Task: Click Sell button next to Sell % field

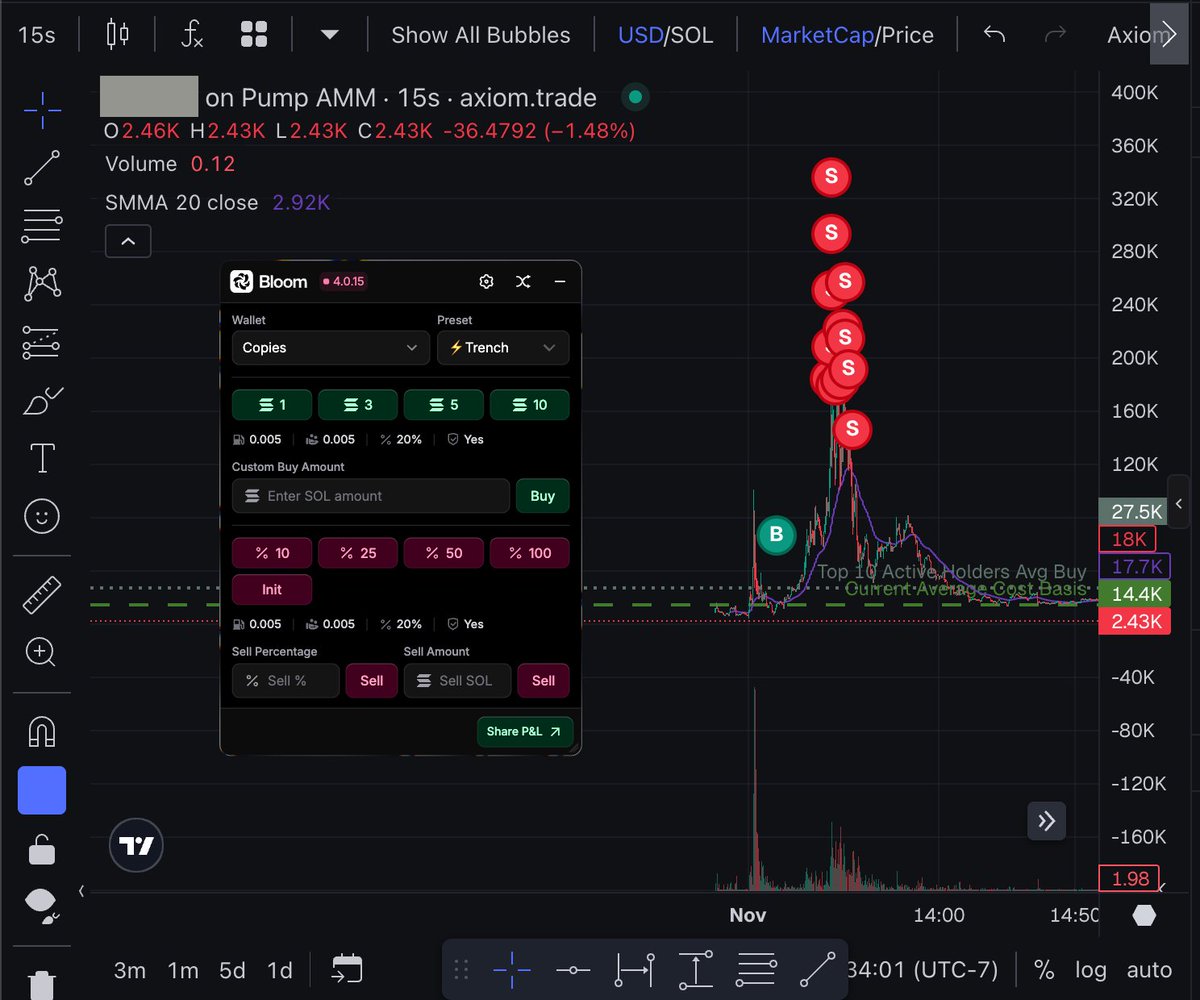Action: click(x=372, y=681)
